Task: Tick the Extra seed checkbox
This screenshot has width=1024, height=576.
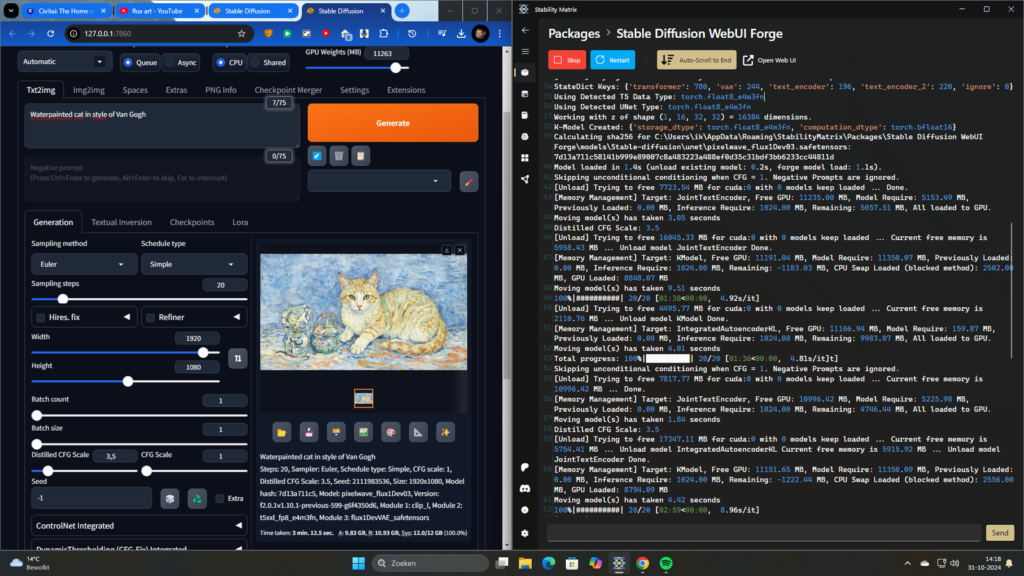Action: coord(219,498)
